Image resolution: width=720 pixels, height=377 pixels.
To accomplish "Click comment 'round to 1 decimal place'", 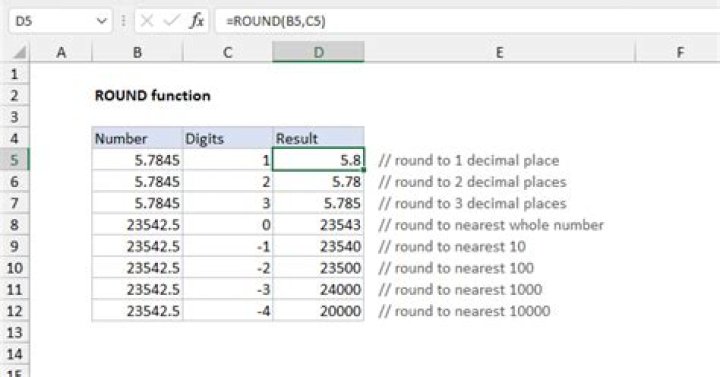I will point(469,160).
